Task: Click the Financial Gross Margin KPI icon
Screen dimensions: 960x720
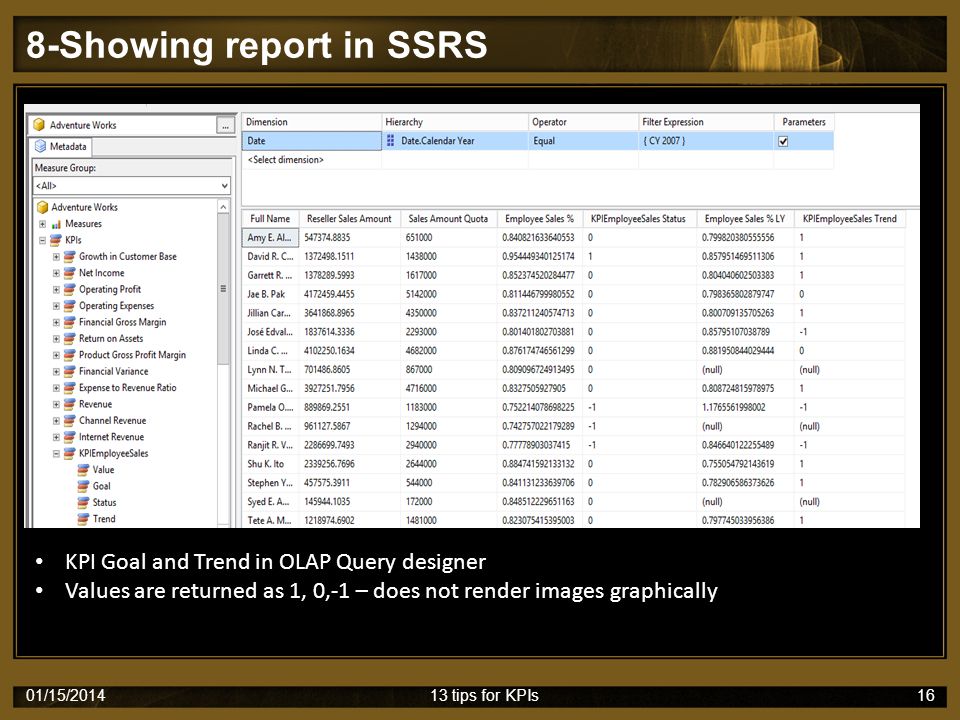Action: [70, 322]
